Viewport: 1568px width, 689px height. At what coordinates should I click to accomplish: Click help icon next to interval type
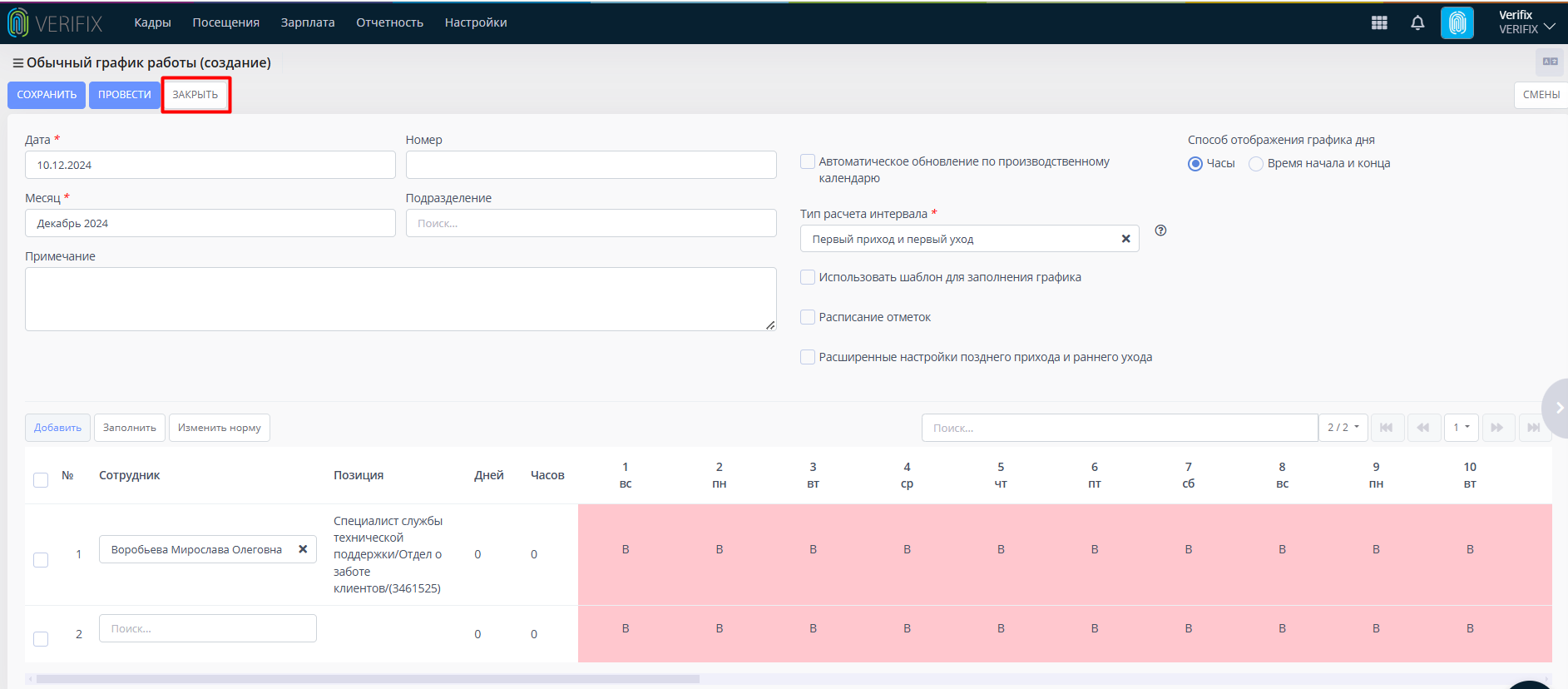point(1160,230)
